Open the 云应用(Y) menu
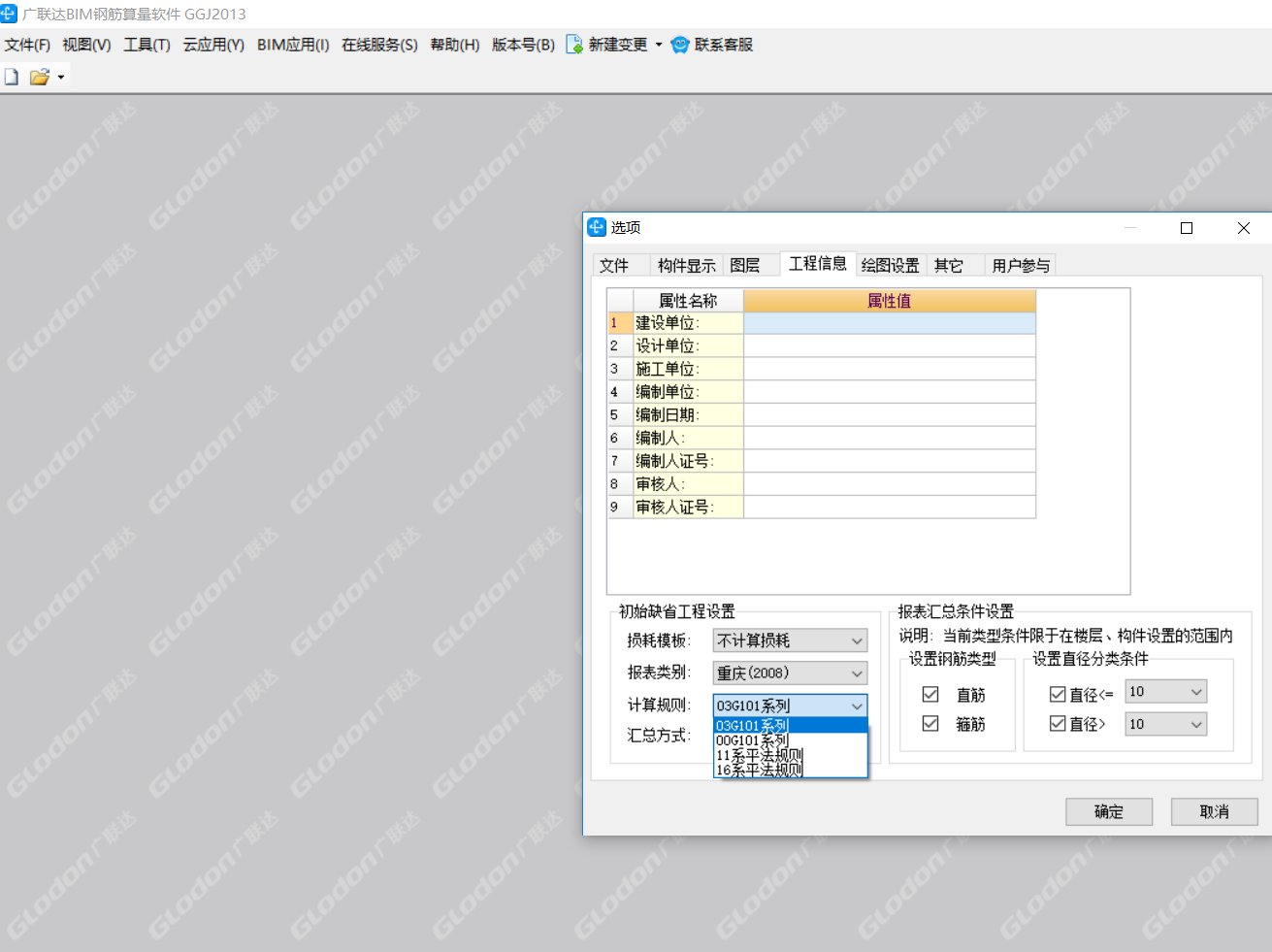The height and width of the screenshot is (952, 1272). pyautogui.click(x=213, y=45)
